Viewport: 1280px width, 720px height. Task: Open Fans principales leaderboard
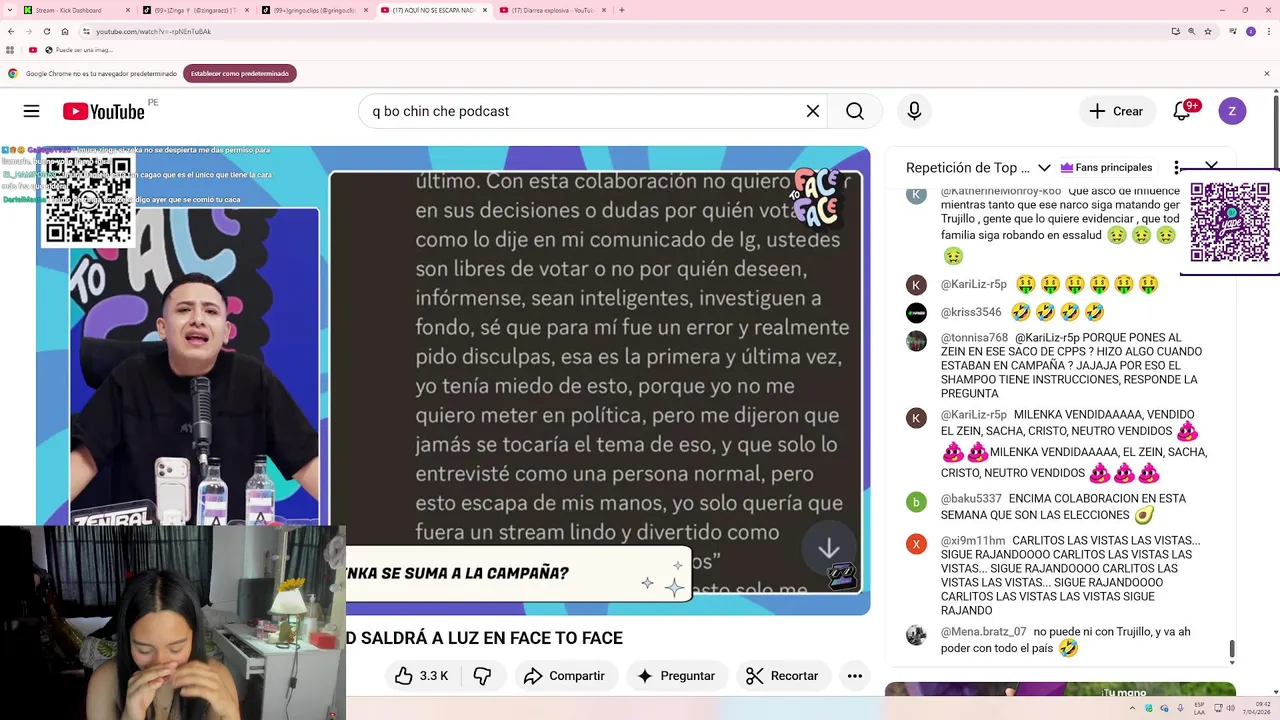pyautogui.click(x=1106, y=167)
